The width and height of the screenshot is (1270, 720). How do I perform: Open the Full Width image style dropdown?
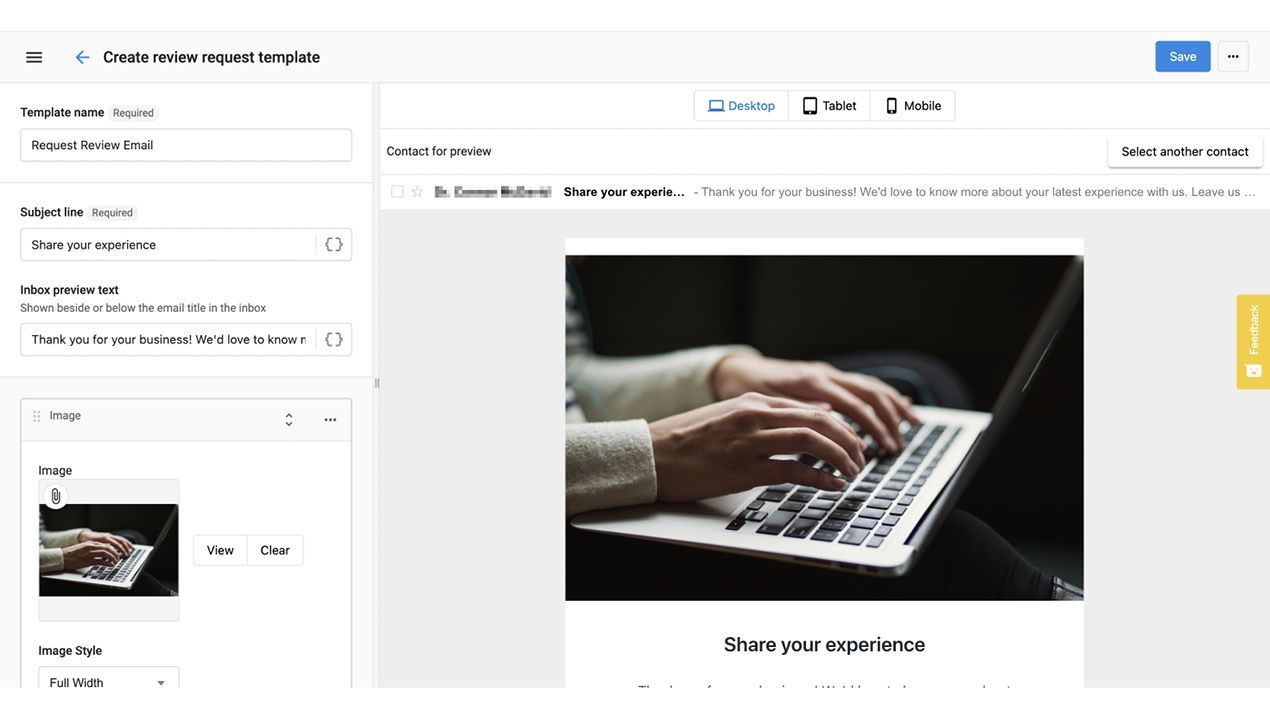pyautogui.click(x=109, y=683)
